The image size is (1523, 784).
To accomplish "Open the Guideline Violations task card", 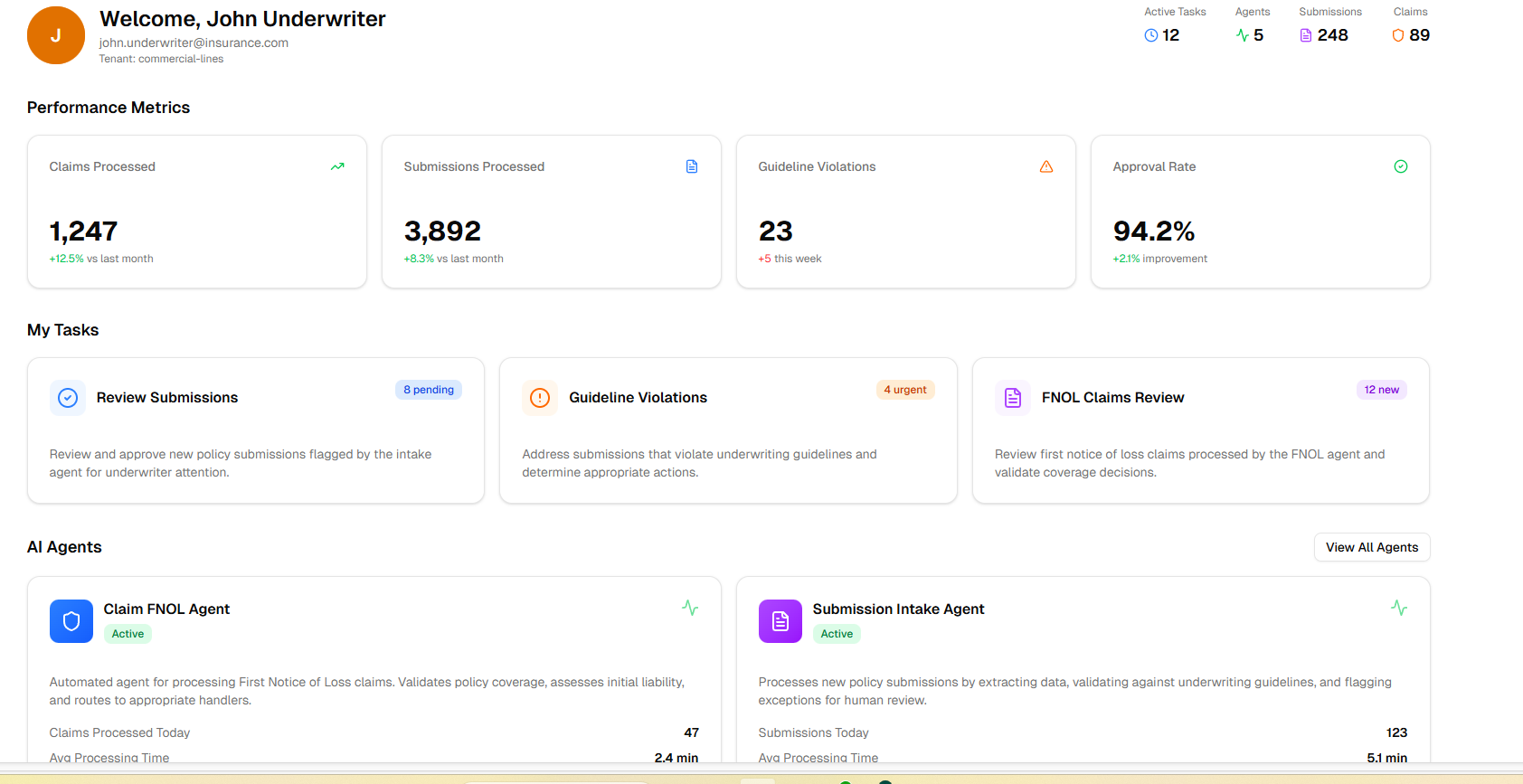I will (728, 430).
